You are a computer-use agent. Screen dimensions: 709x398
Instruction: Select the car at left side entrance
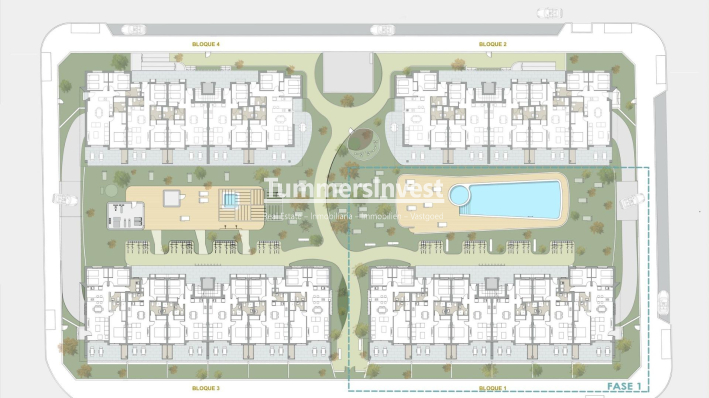pyautogui.click(x=66, y=199)
